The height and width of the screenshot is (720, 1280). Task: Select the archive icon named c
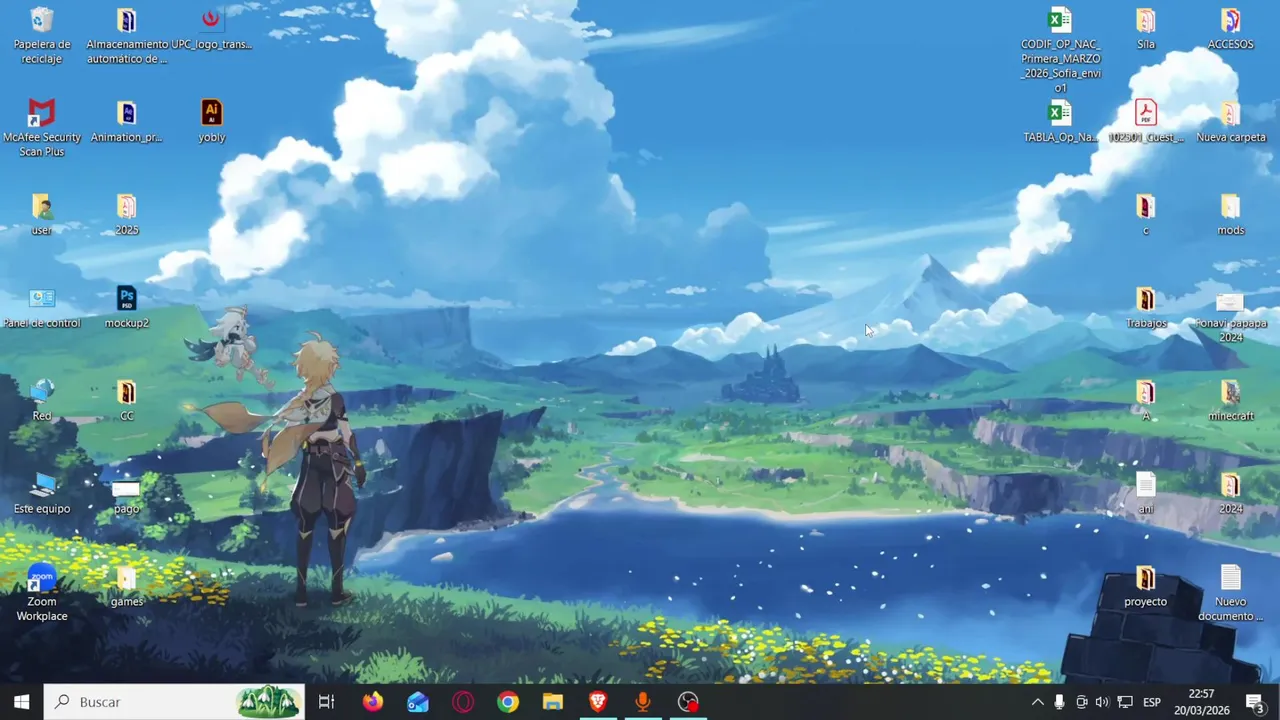coord(1146,214)
